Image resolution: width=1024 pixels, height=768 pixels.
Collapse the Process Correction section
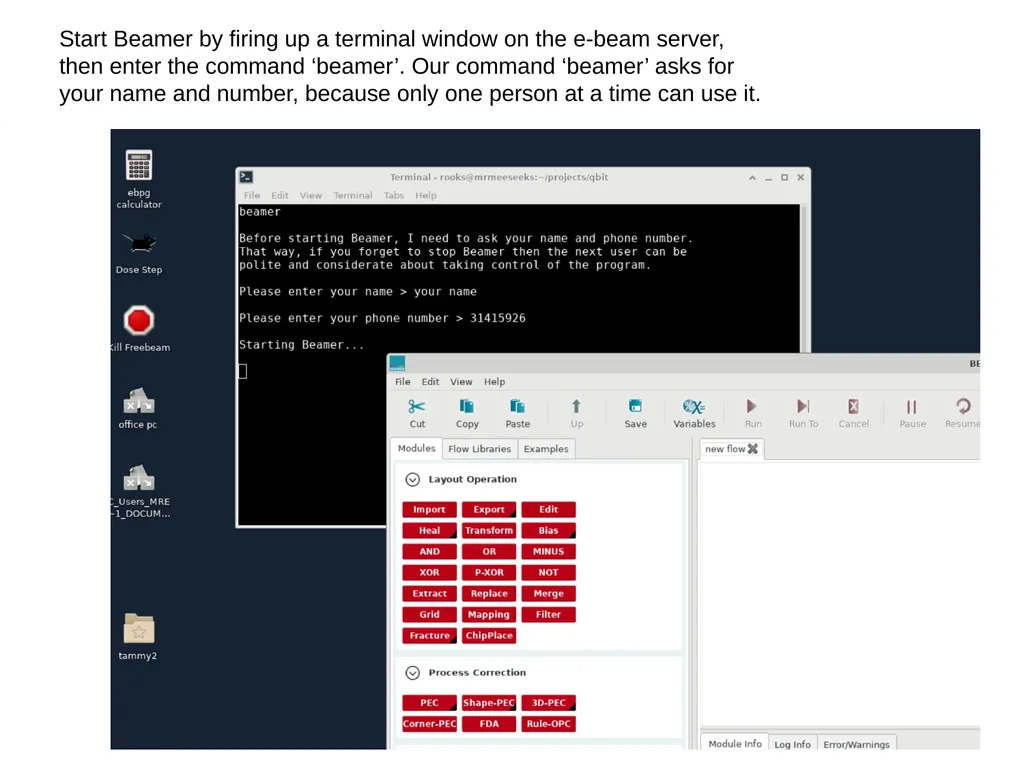coord(413,673)
